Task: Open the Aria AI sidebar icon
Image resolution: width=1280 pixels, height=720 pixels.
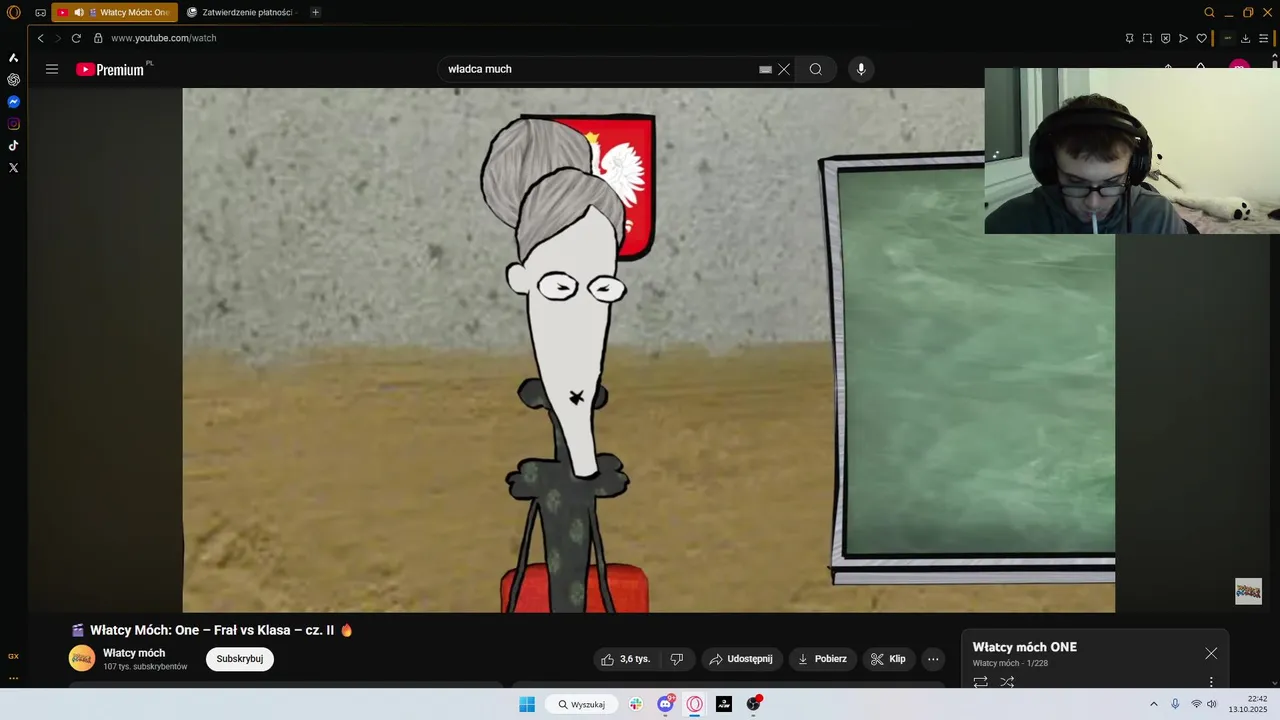Action: [x=14, y=58]
